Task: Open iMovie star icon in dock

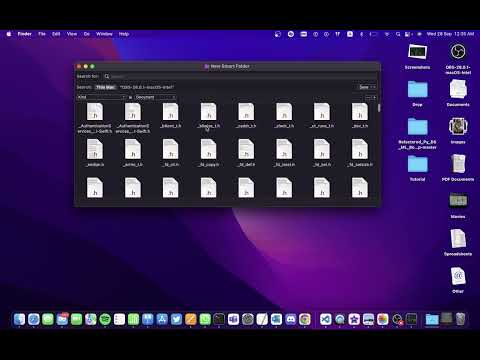Action: click(x=354, y=319)
